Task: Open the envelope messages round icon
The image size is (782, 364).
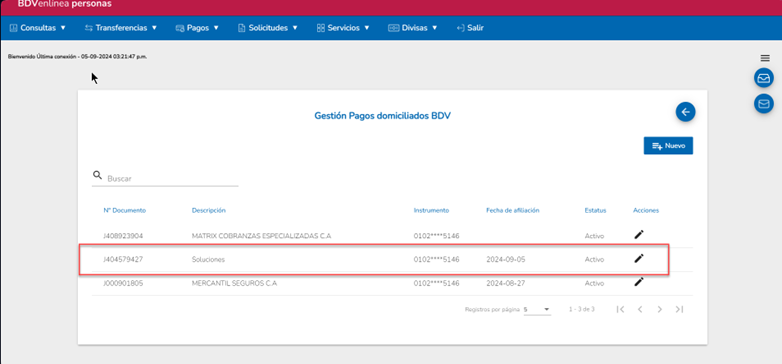Action: click(764, 103)
